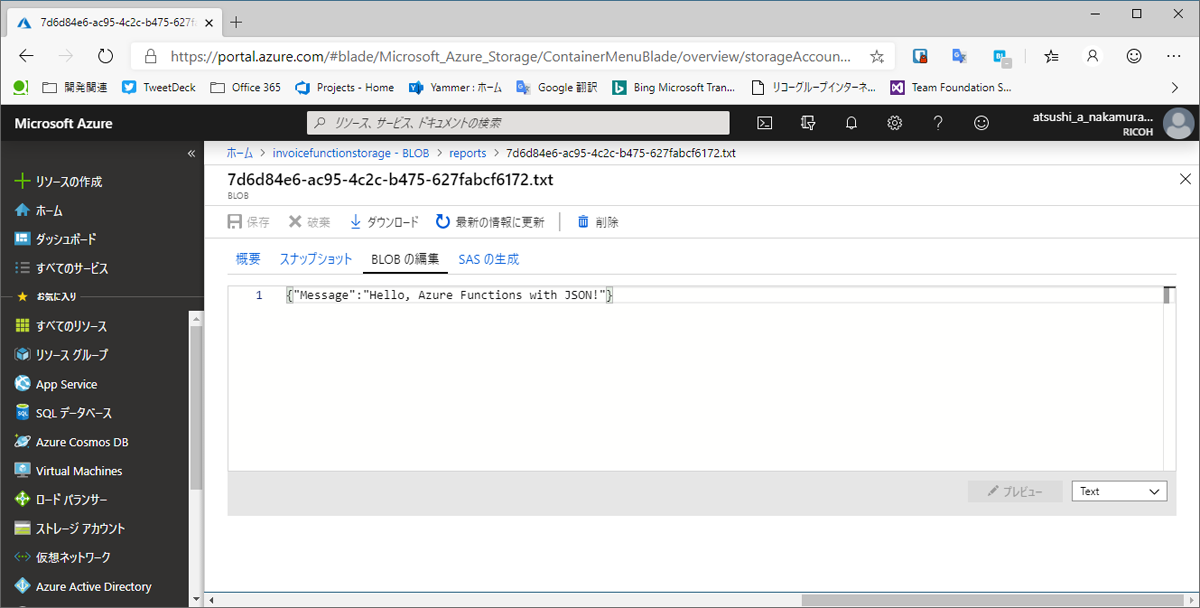The image size is (1200, 608).
Task: Click the user account avatar
Action: point(1179,123)
